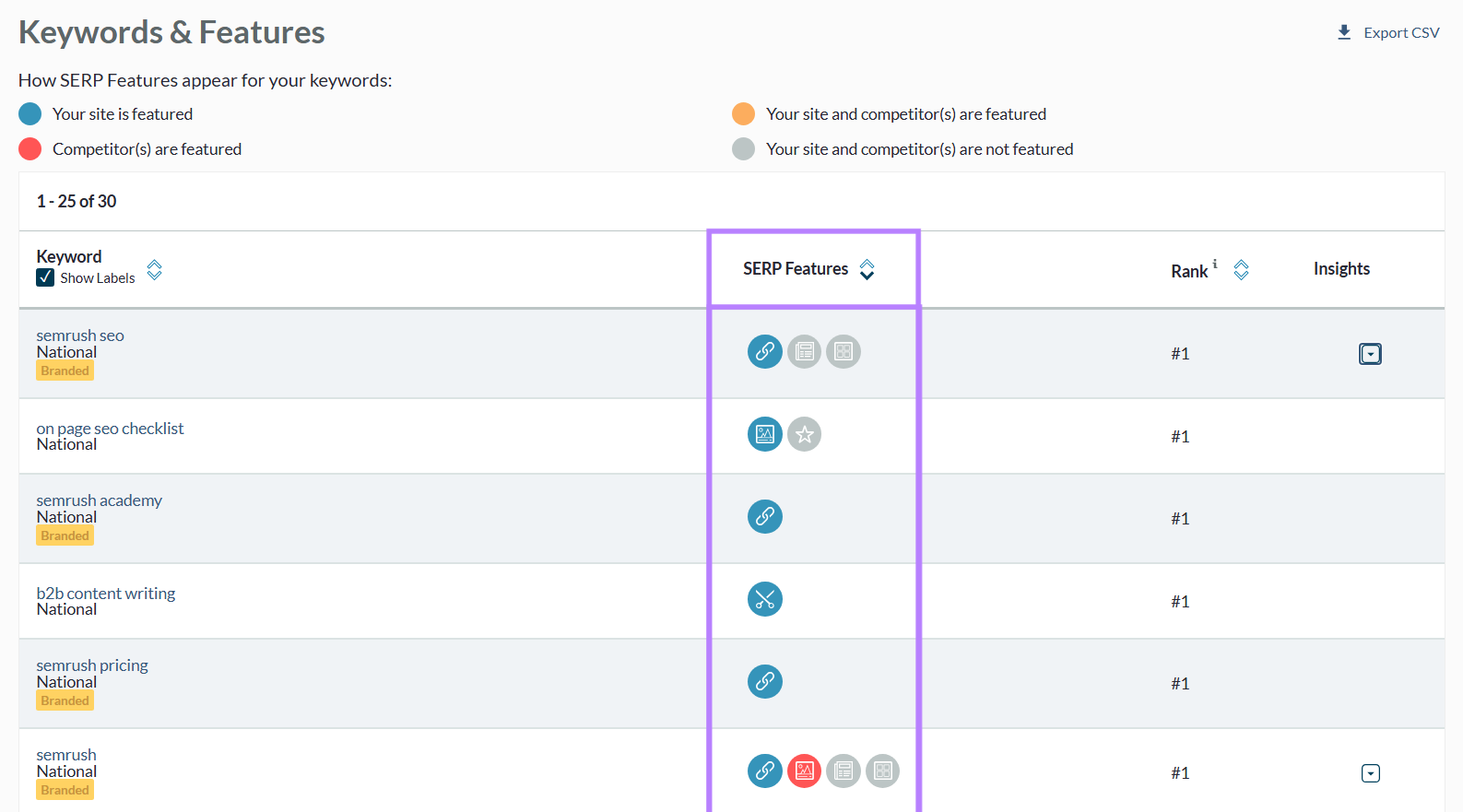Click the sitelinks icon for semrush pricing
1463x812 pixels.
(764, 682)
